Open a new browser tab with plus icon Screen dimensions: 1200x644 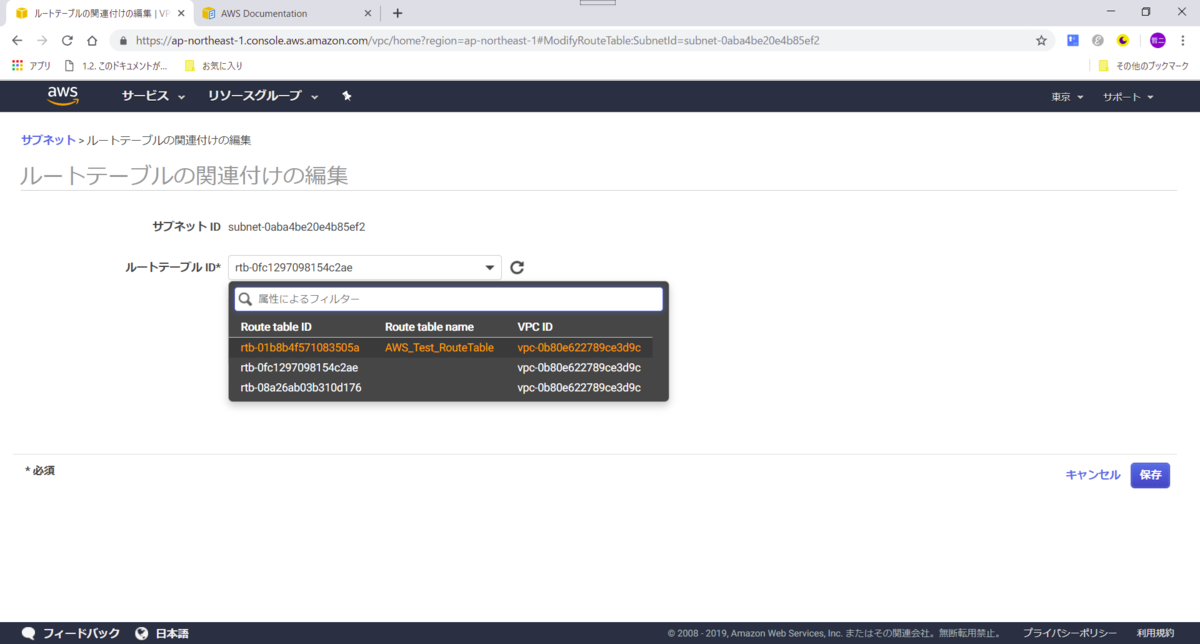pos(397,13)
